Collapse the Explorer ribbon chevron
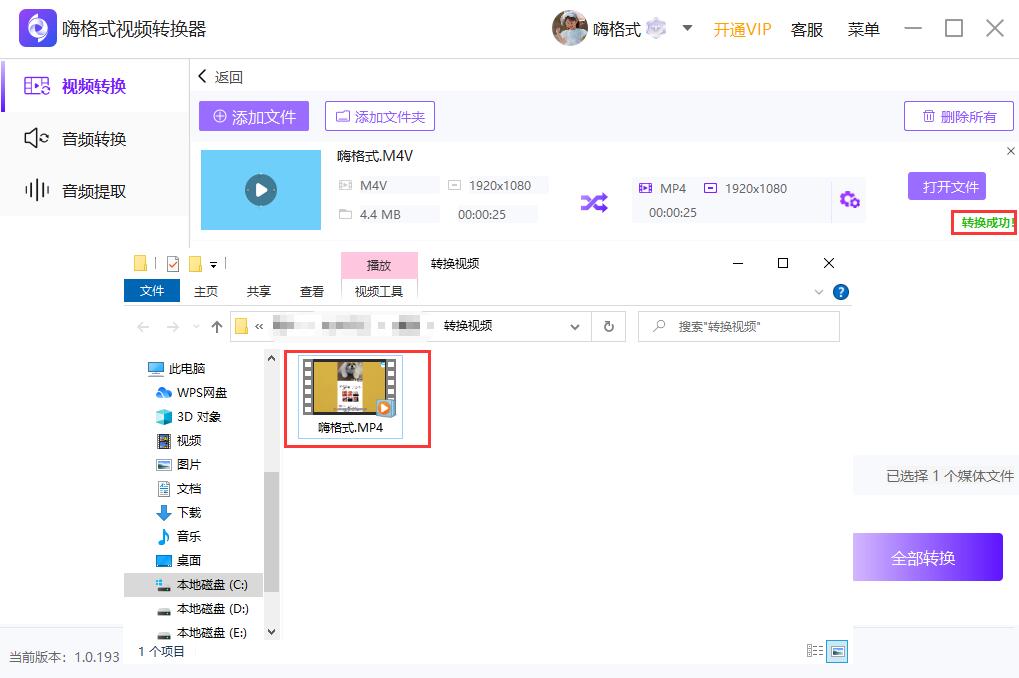This screenshot has width=1019, height=678. pos(818,293)
